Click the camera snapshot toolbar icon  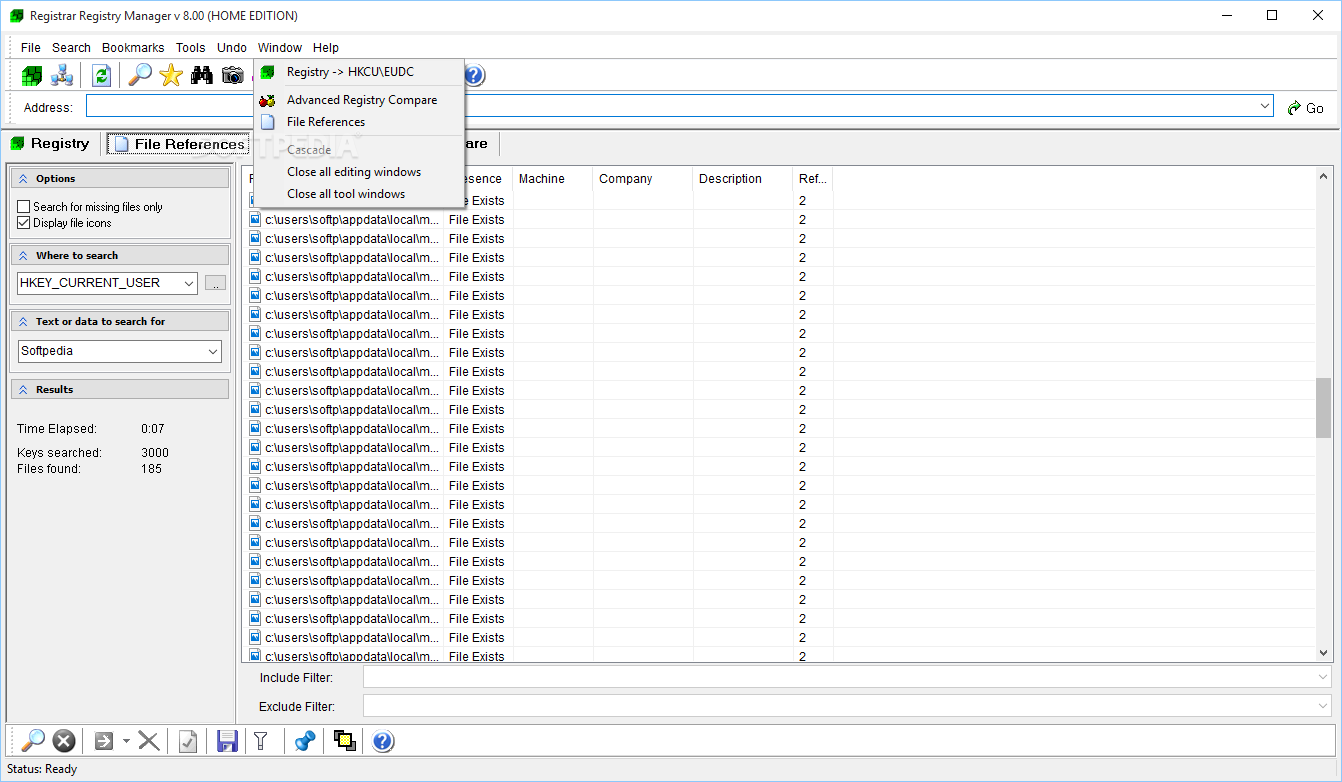coord(233,75)
